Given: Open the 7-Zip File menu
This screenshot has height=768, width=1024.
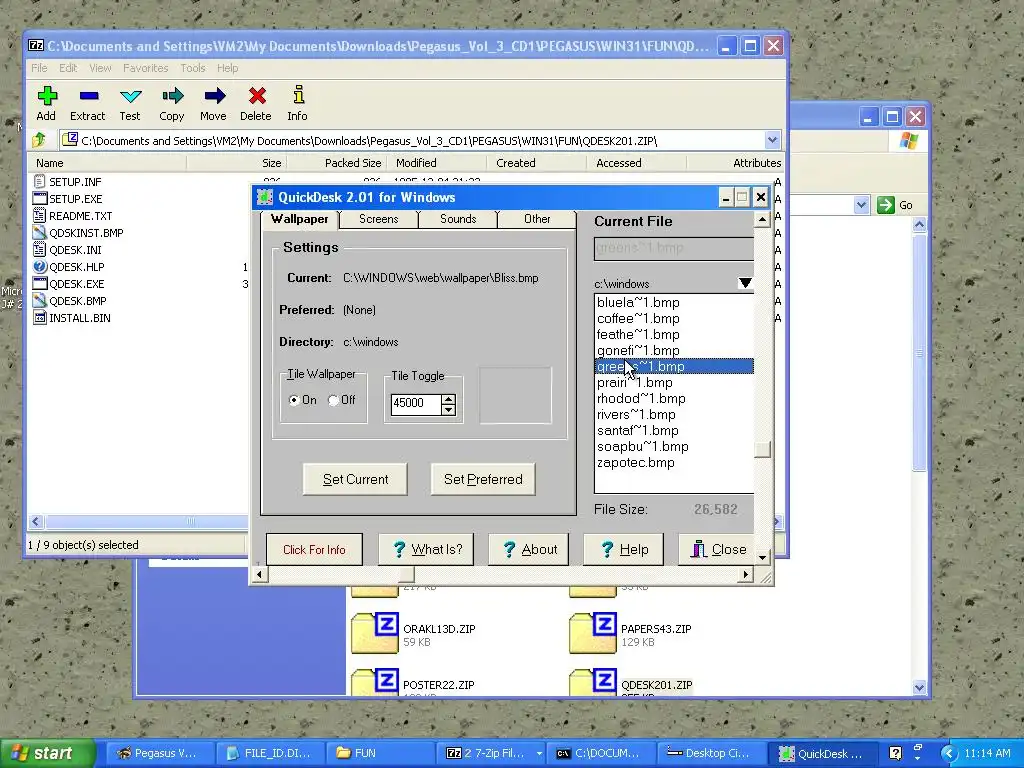Looking at the screenshot, I should [39, 68].
